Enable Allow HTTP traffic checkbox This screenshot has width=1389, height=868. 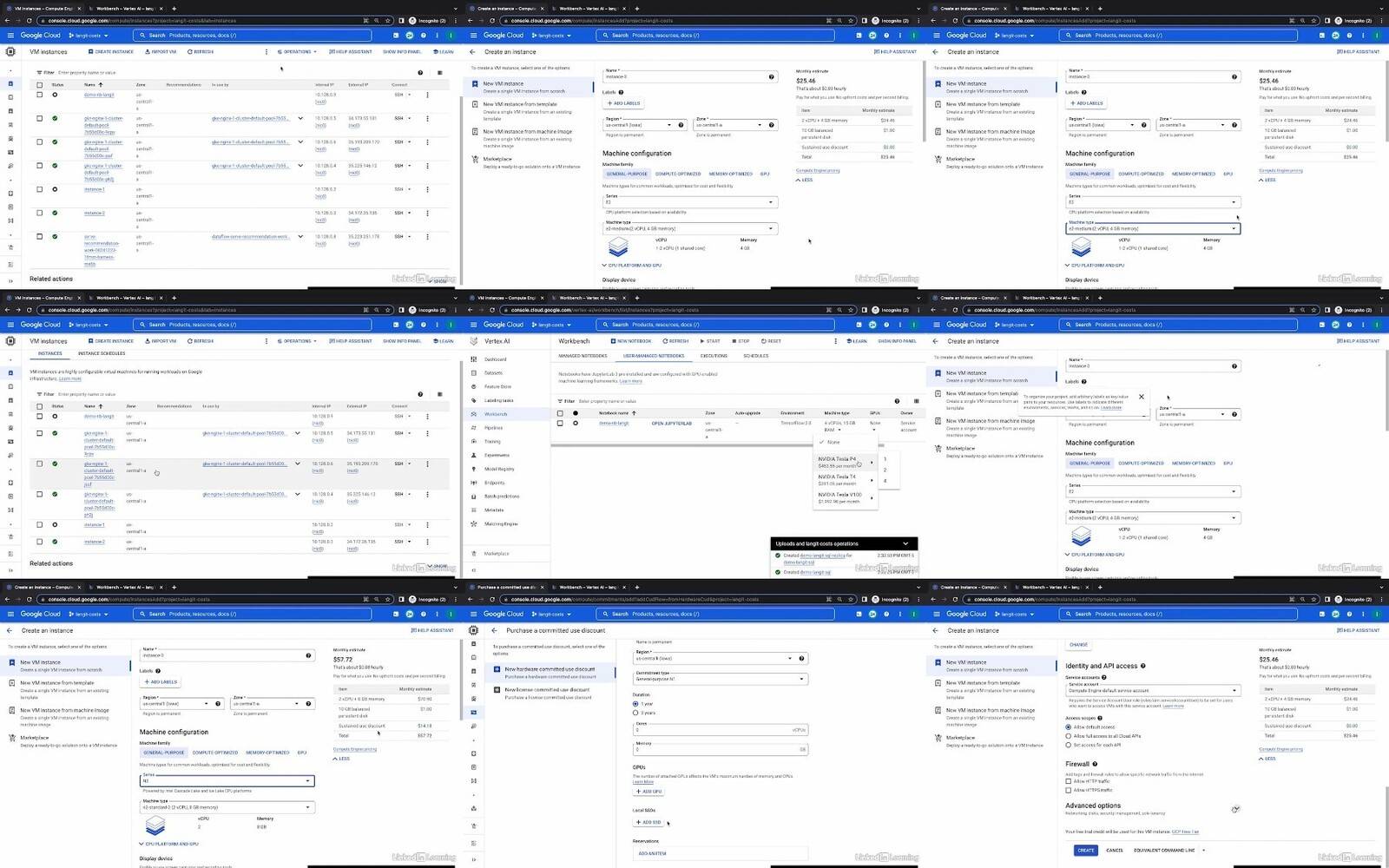(x=1068, y=781)
